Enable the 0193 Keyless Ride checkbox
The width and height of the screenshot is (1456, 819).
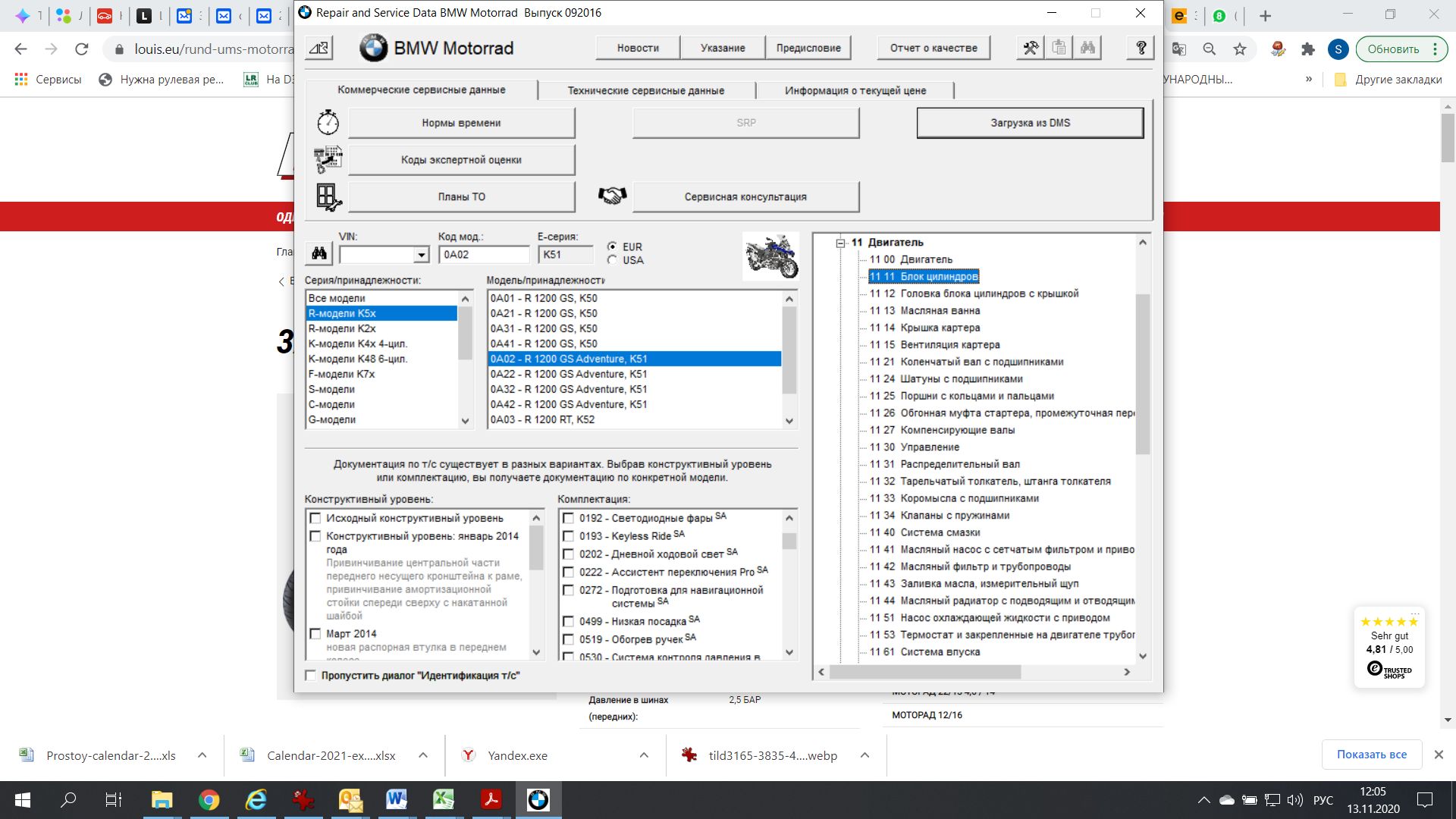pos(568,535)
